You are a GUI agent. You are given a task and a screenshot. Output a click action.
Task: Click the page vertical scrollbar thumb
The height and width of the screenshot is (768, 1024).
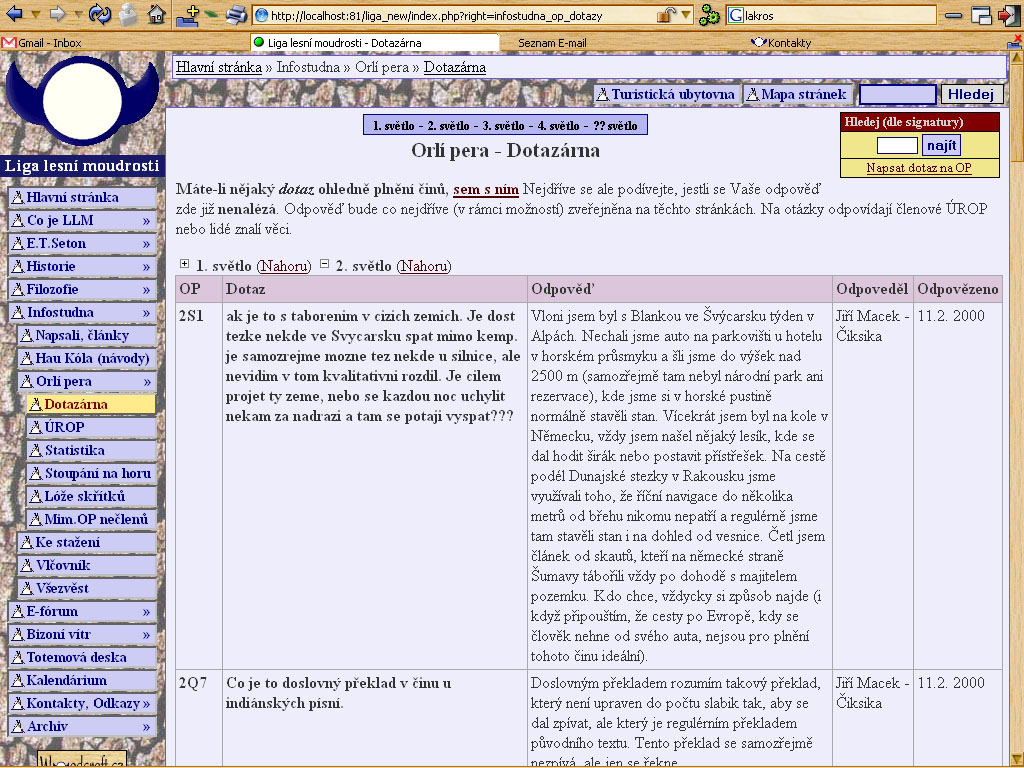coord(1017,111)
